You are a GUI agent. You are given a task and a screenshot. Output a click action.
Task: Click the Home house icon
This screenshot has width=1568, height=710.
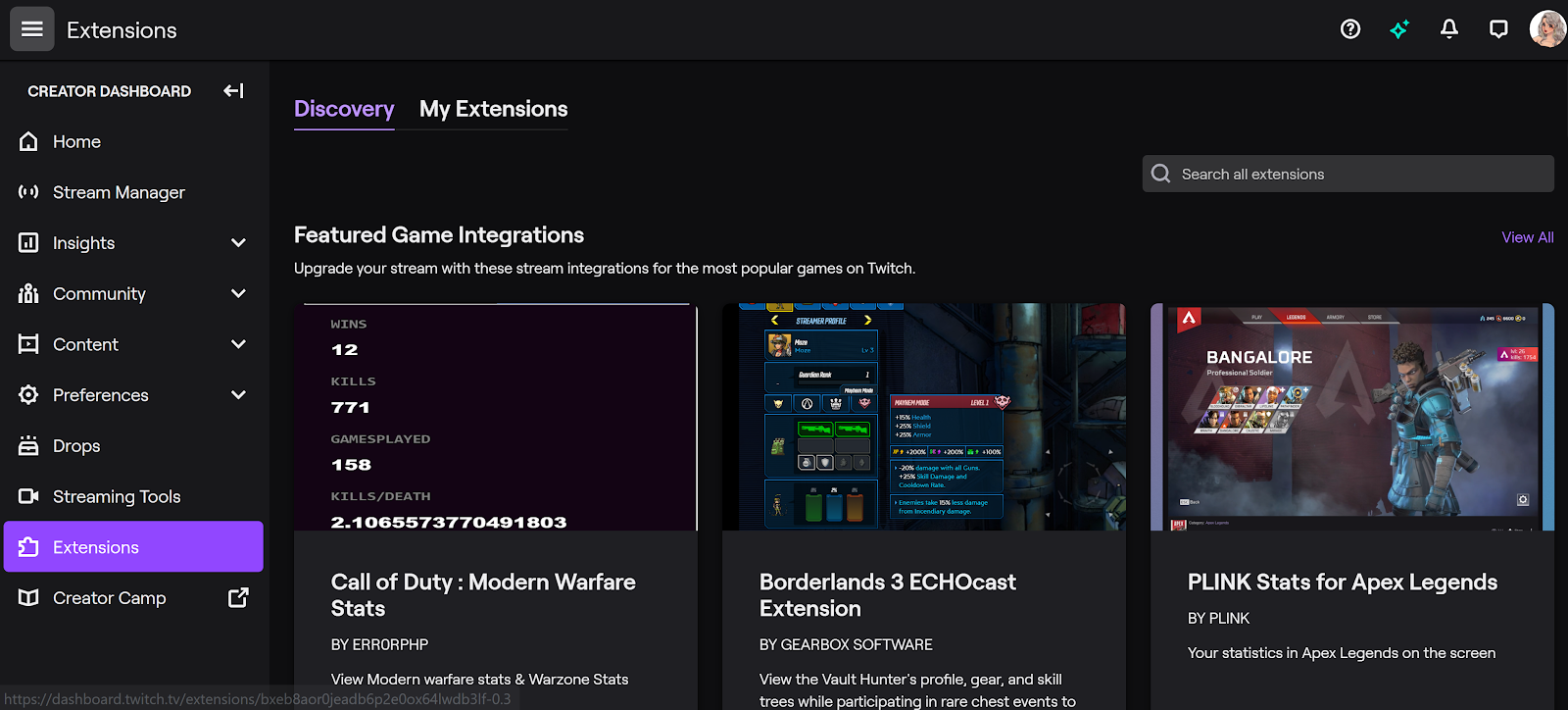pyautogui.click(x=28, y=141)
